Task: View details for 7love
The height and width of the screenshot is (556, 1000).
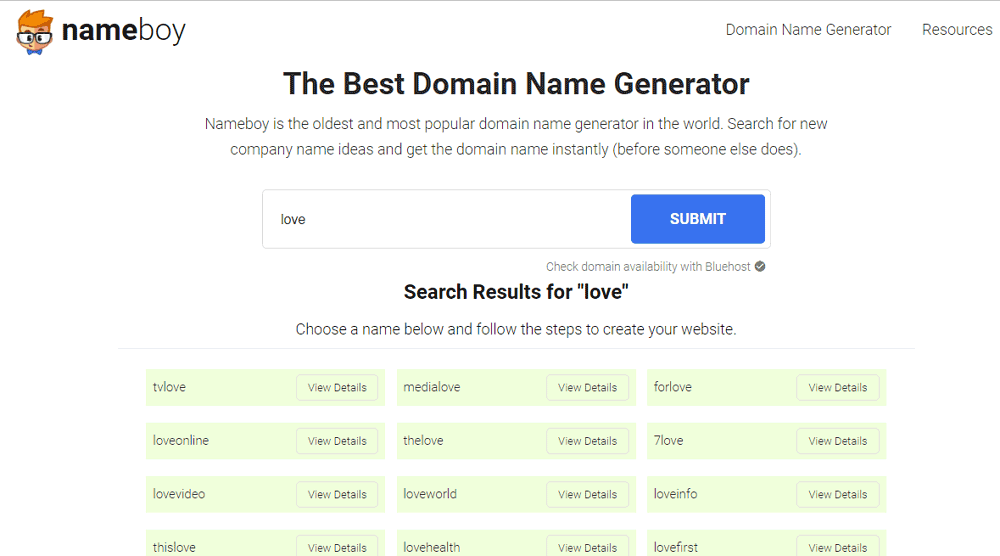Action: point(838,441)
